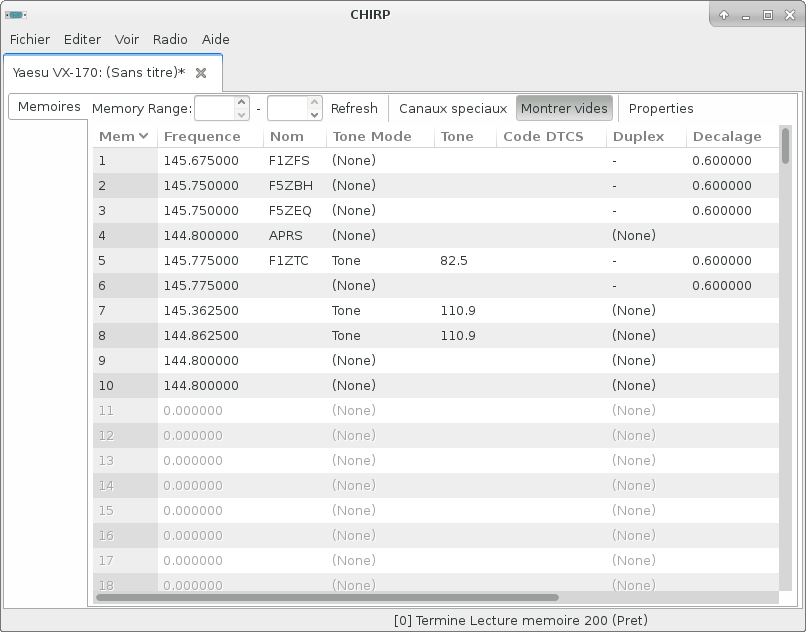Decrement the Memory Range end value
The image size is (806, 632).
pyautogui.click(x=315, y=115)
